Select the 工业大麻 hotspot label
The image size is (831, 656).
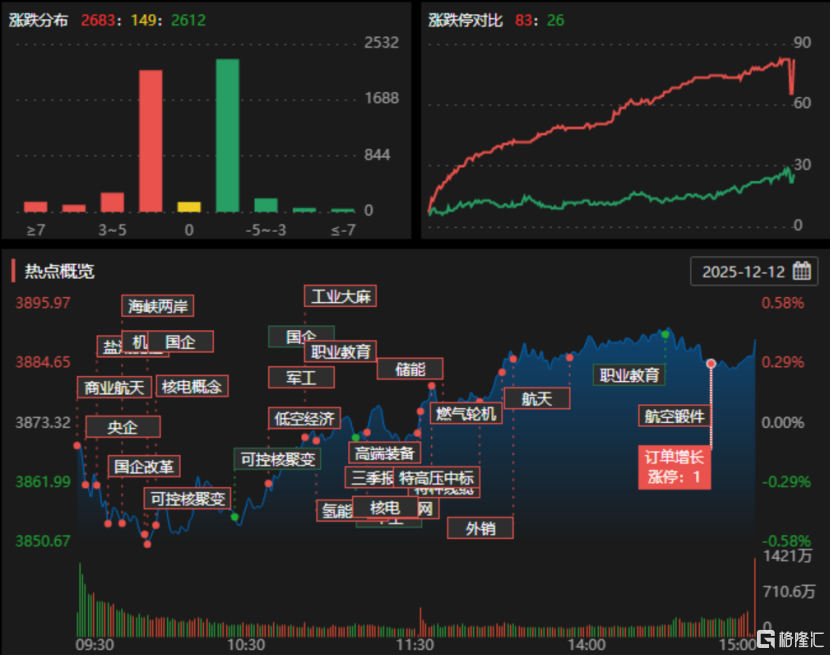(341, 296)
